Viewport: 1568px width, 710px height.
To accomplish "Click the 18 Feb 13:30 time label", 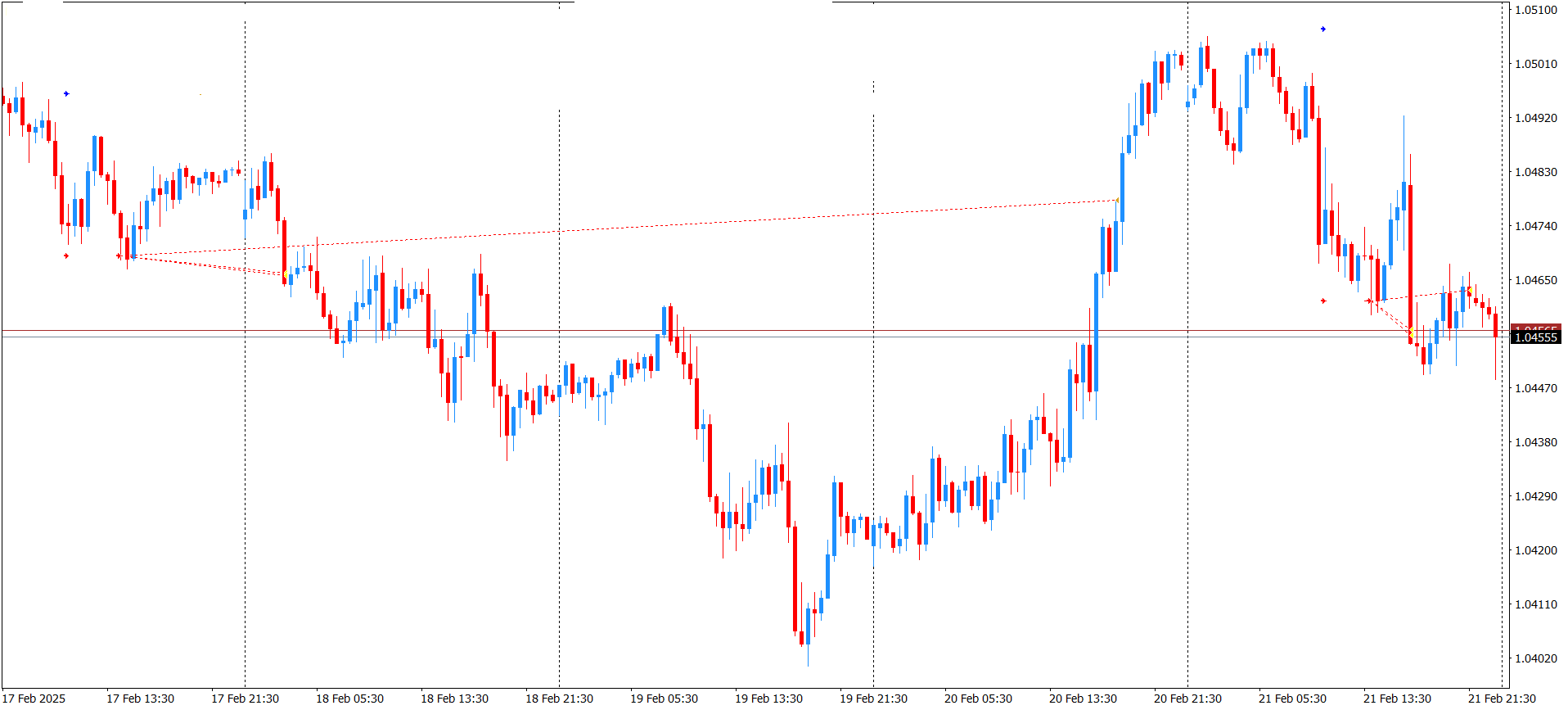I will coord(454,699).
